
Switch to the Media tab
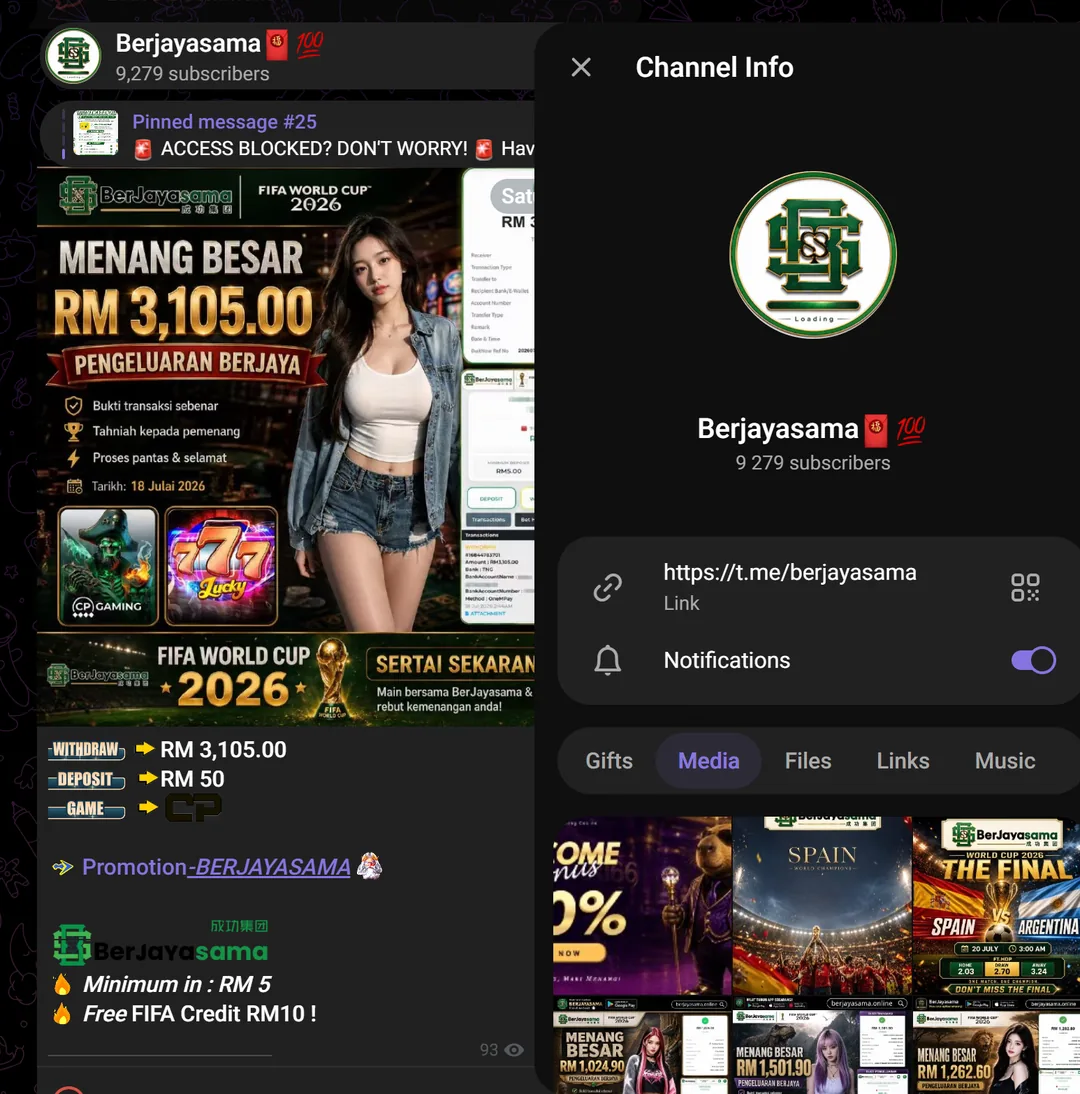point(708,760)
